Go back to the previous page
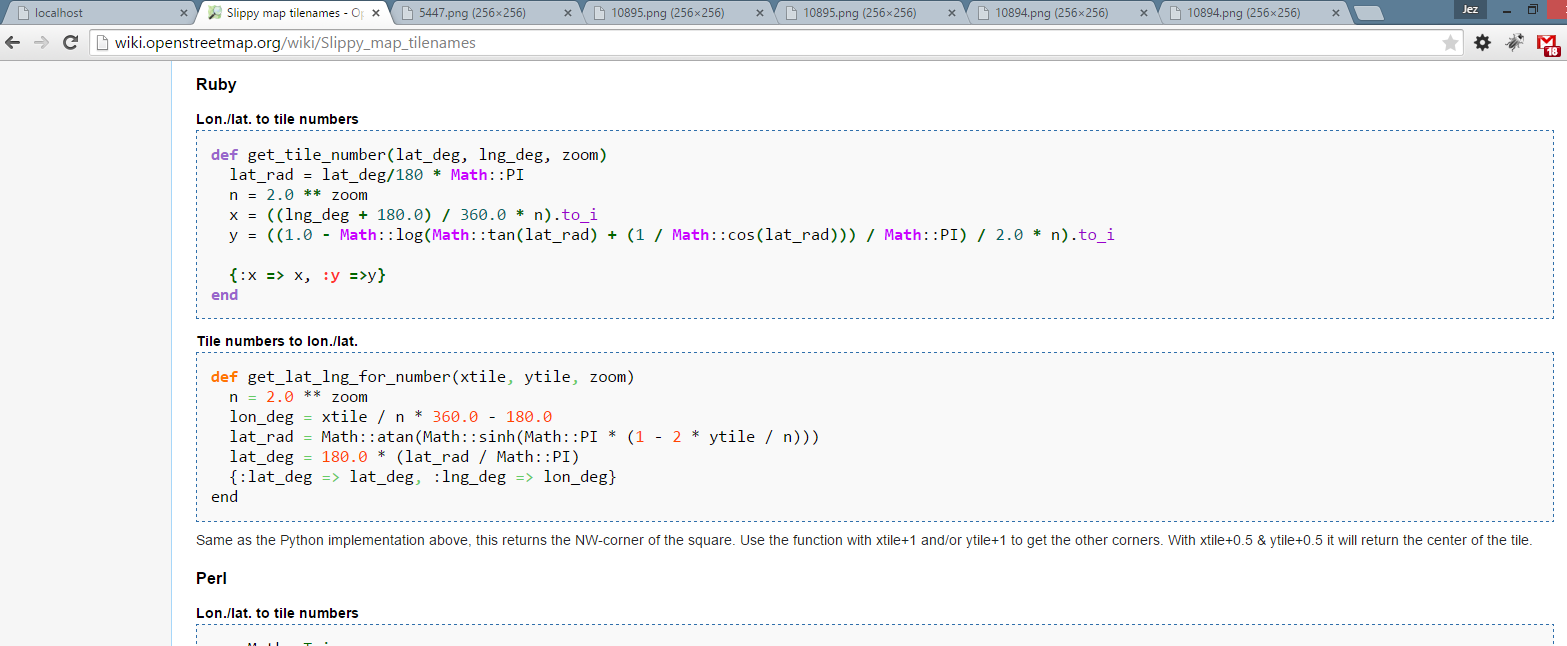The width and height of the screenshot is (1567, 646). point(14,43)
